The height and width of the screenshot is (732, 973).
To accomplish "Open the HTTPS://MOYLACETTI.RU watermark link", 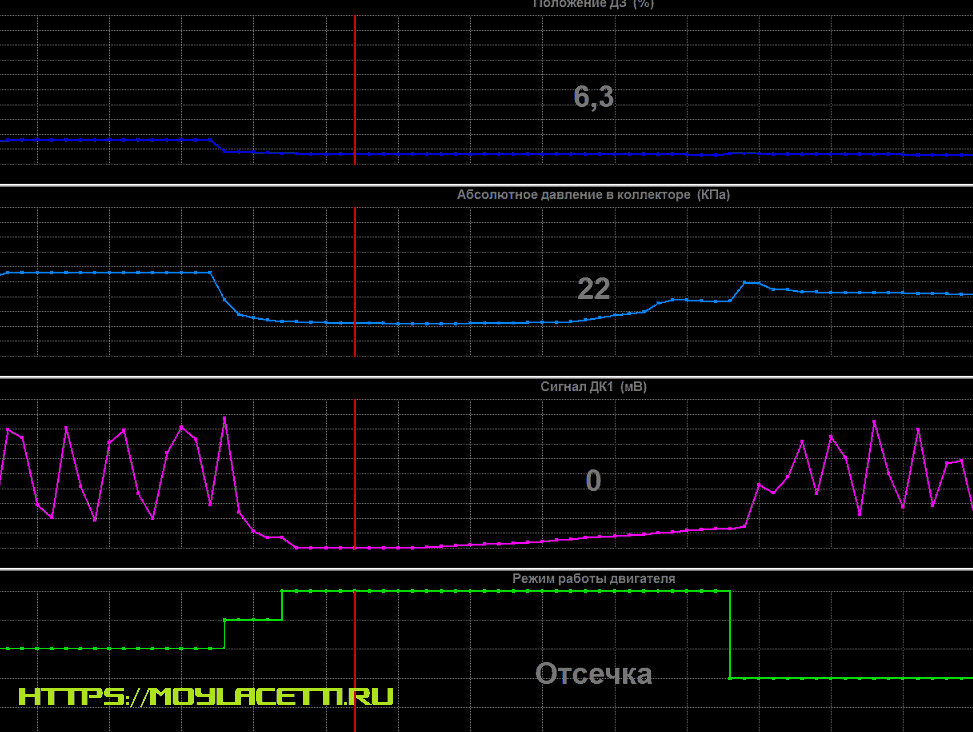I will point(206,696).
